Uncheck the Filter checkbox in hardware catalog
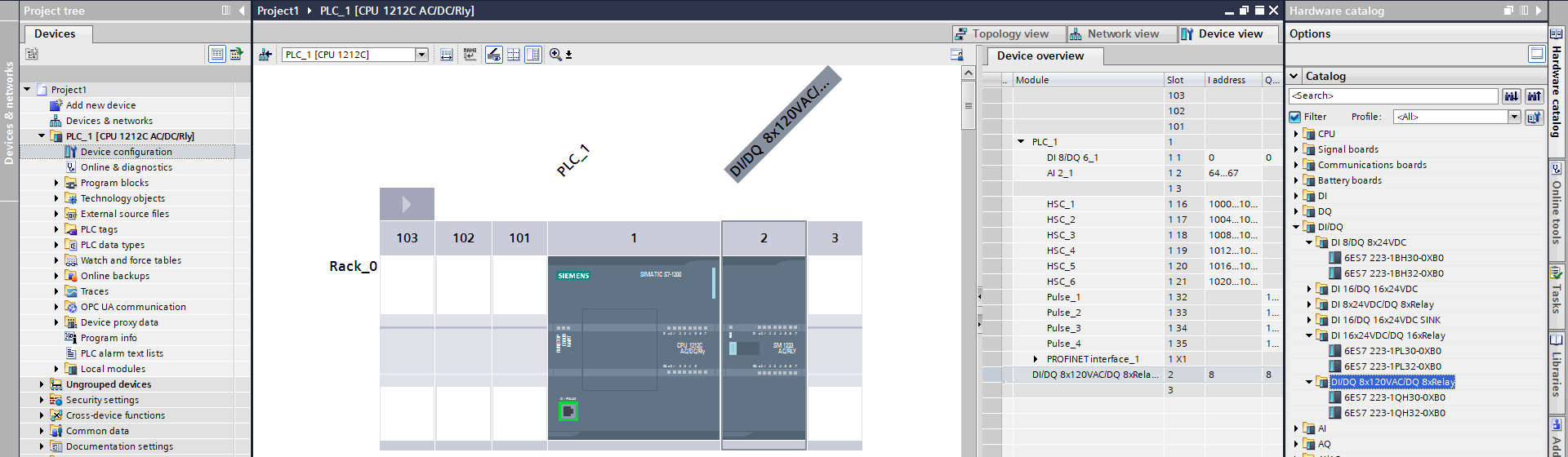The width and height of the screenshot is (1568, 457). click(x=1294, y=117)
